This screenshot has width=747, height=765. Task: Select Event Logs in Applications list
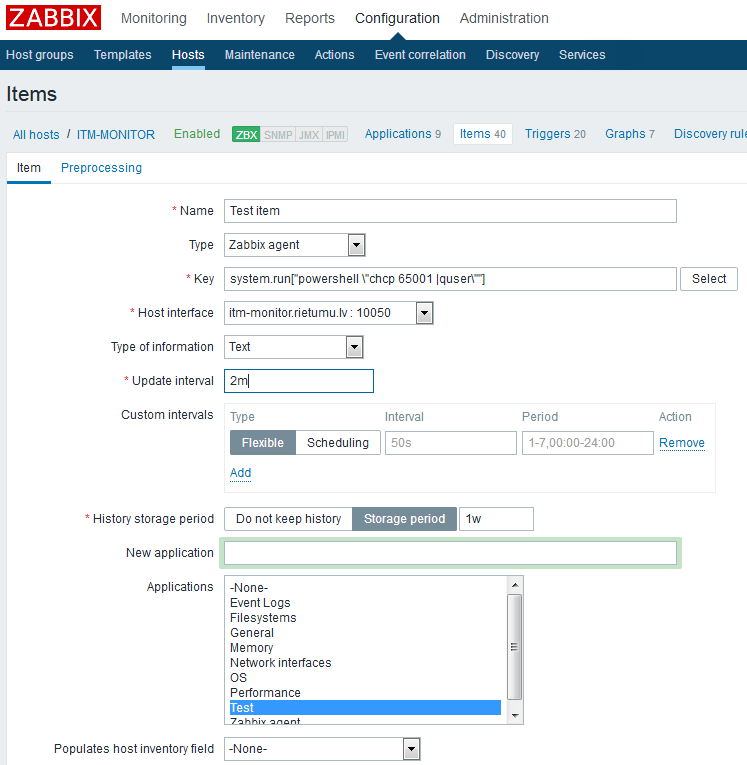(x=365, y=603)
